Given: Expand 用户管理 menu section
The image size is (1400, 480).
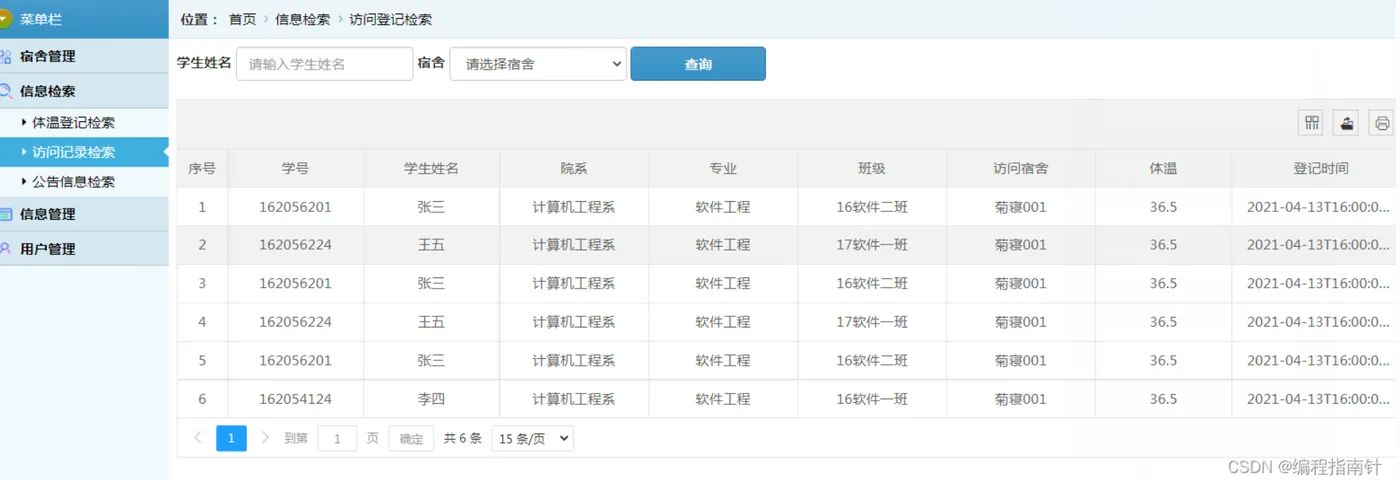Looking at the screenshot, I should tap(84, 249).
